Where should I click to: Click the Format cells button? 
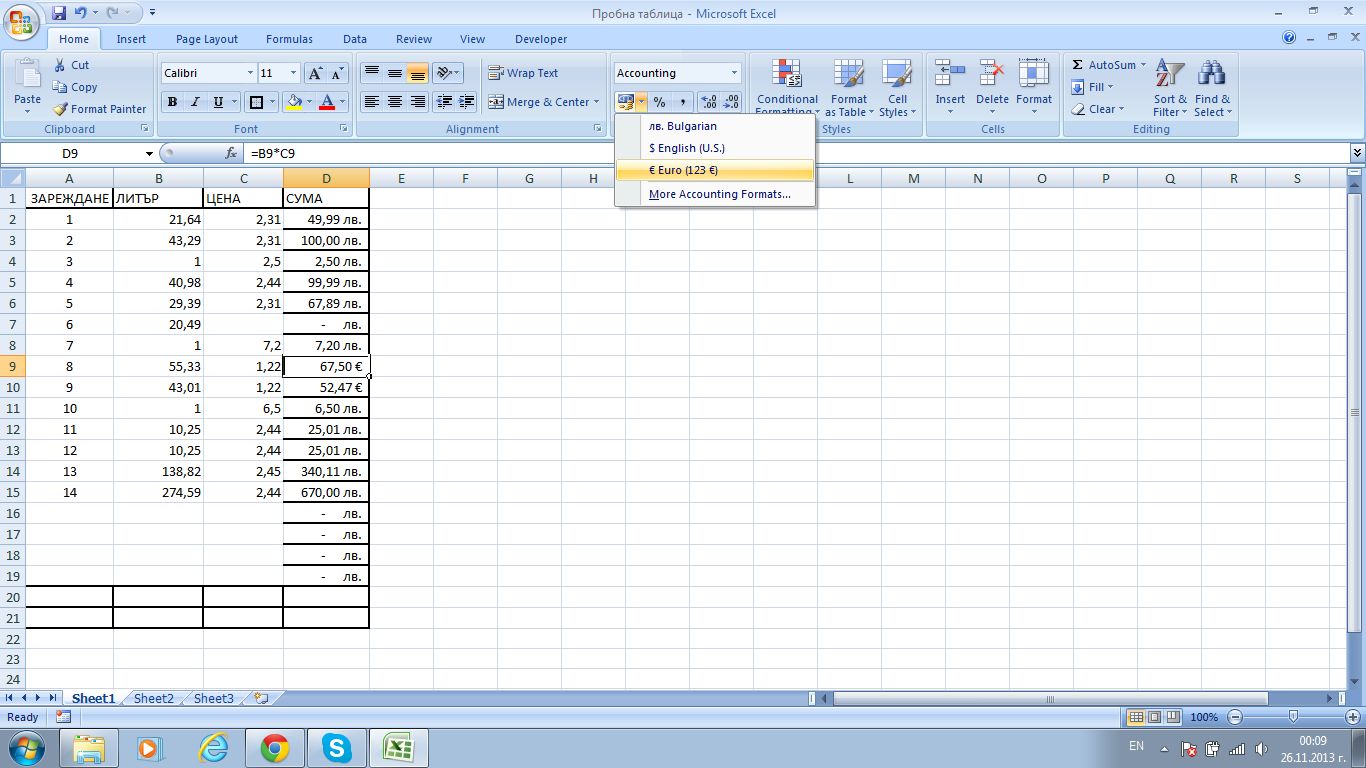[x=1034, y=87]
